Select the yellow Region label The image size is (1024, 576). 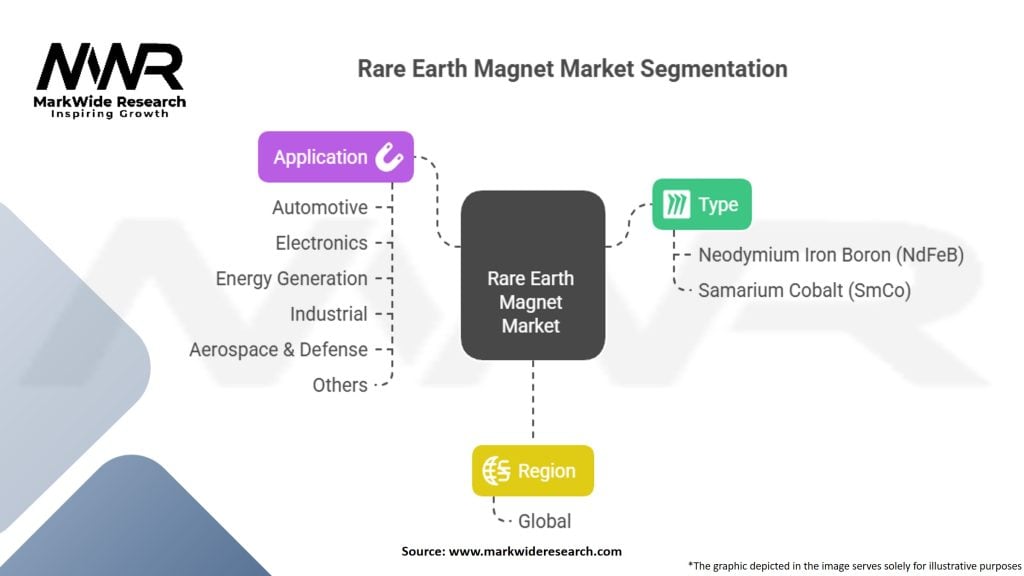tap(546, 471)
